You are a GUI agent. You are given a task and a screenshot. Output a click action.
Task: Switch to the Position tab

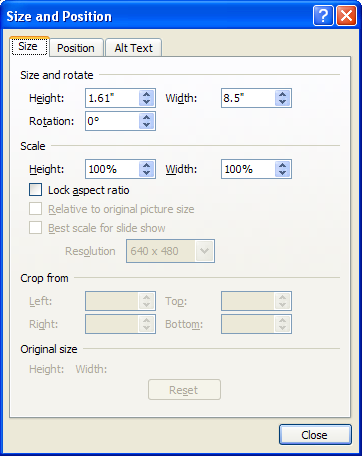[76, 48]
